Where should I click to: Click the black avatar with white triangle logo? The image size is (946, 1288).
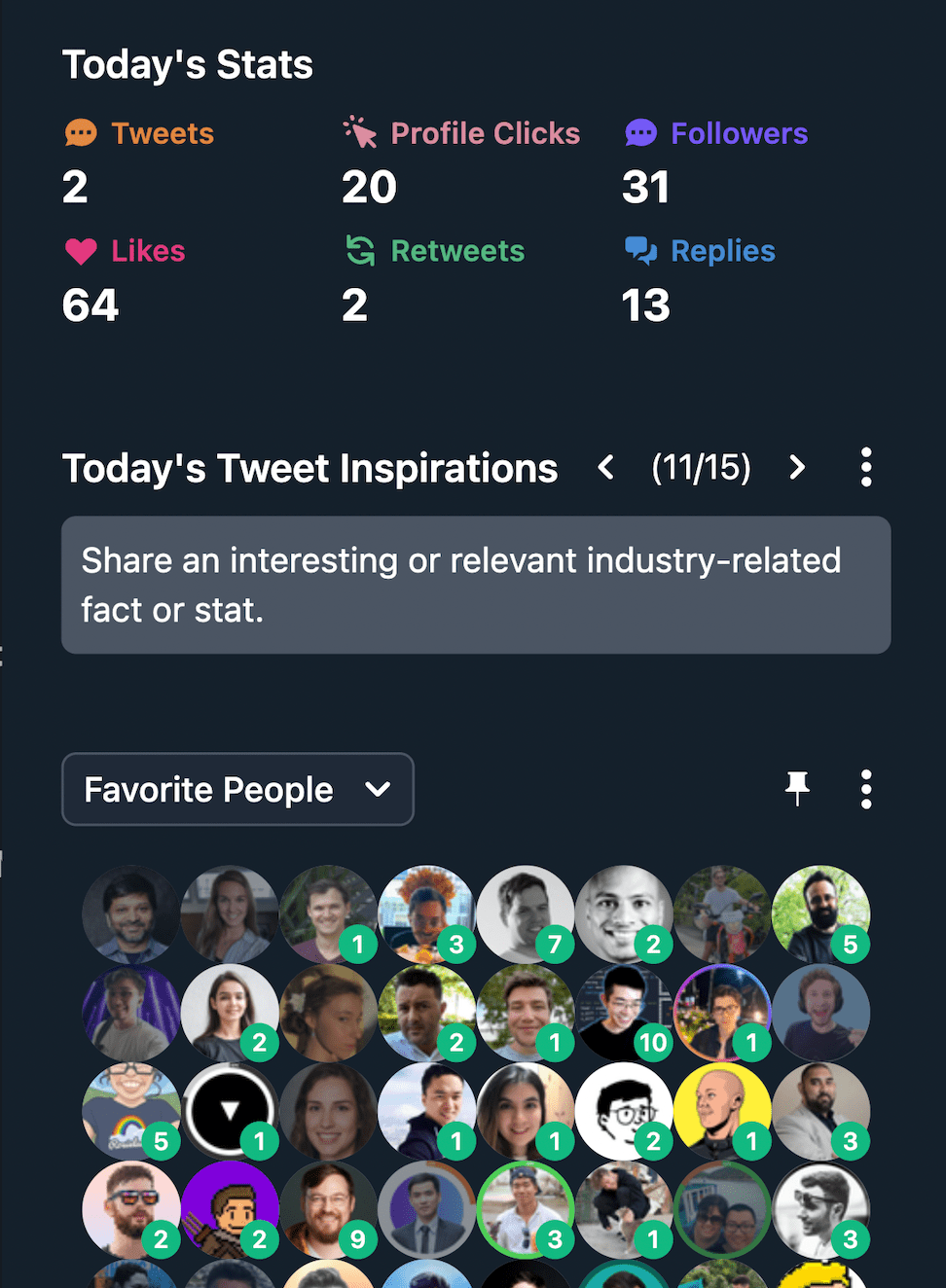click(x=230, y=1110)
